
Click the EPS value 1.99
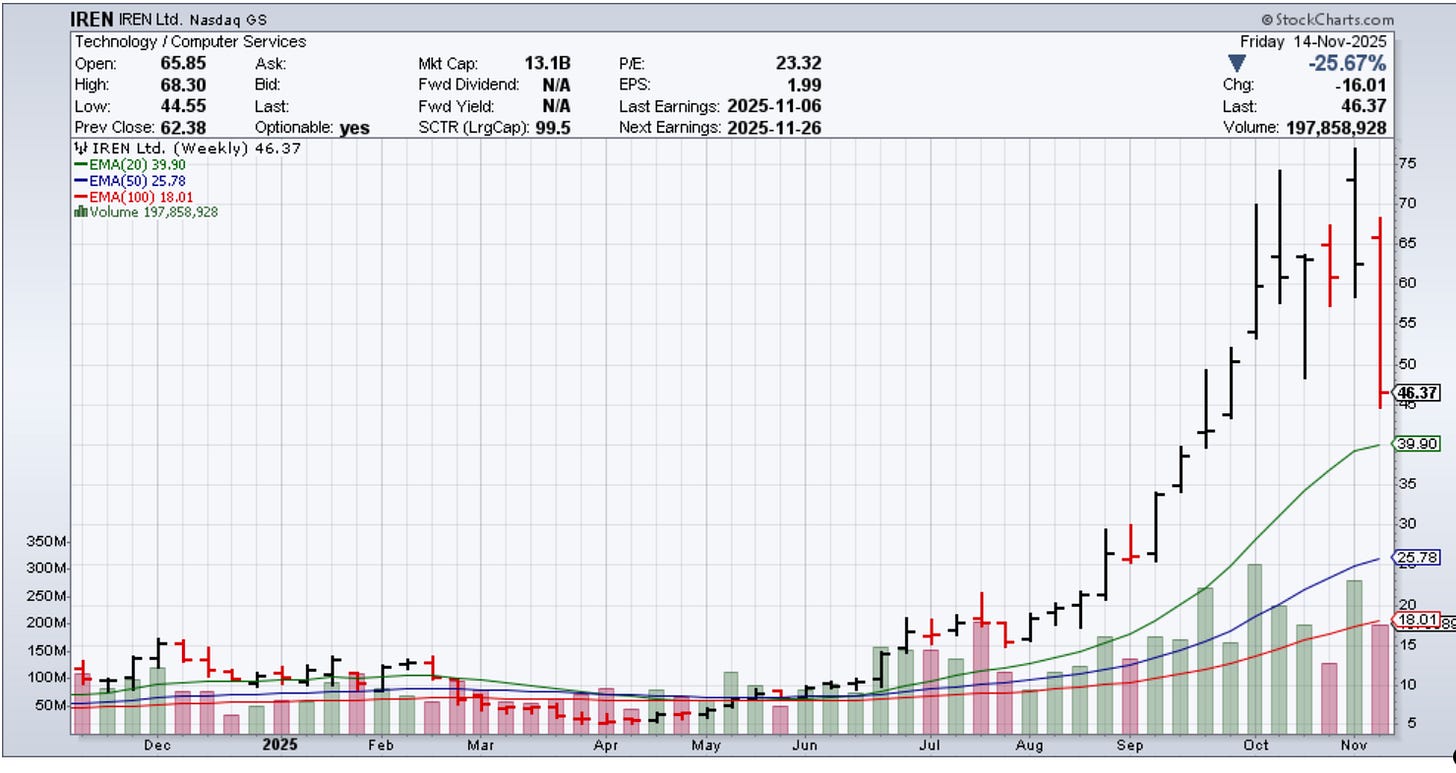[805, 85]
